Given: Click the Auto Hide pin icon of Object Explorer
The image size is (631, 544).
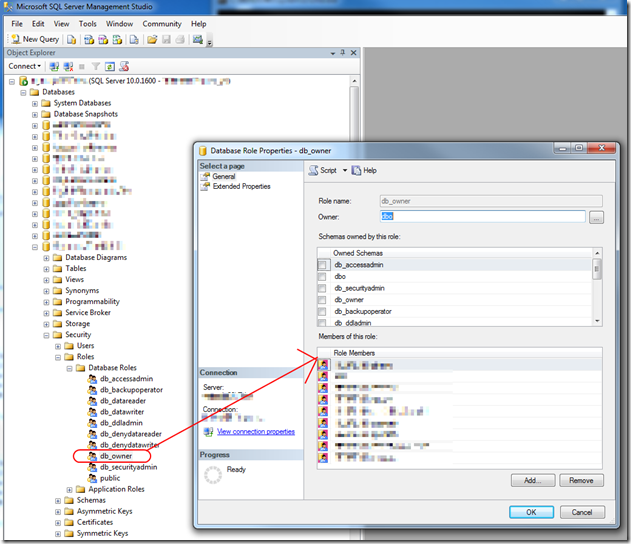Looking at the screenshot, I should (342, 53).
